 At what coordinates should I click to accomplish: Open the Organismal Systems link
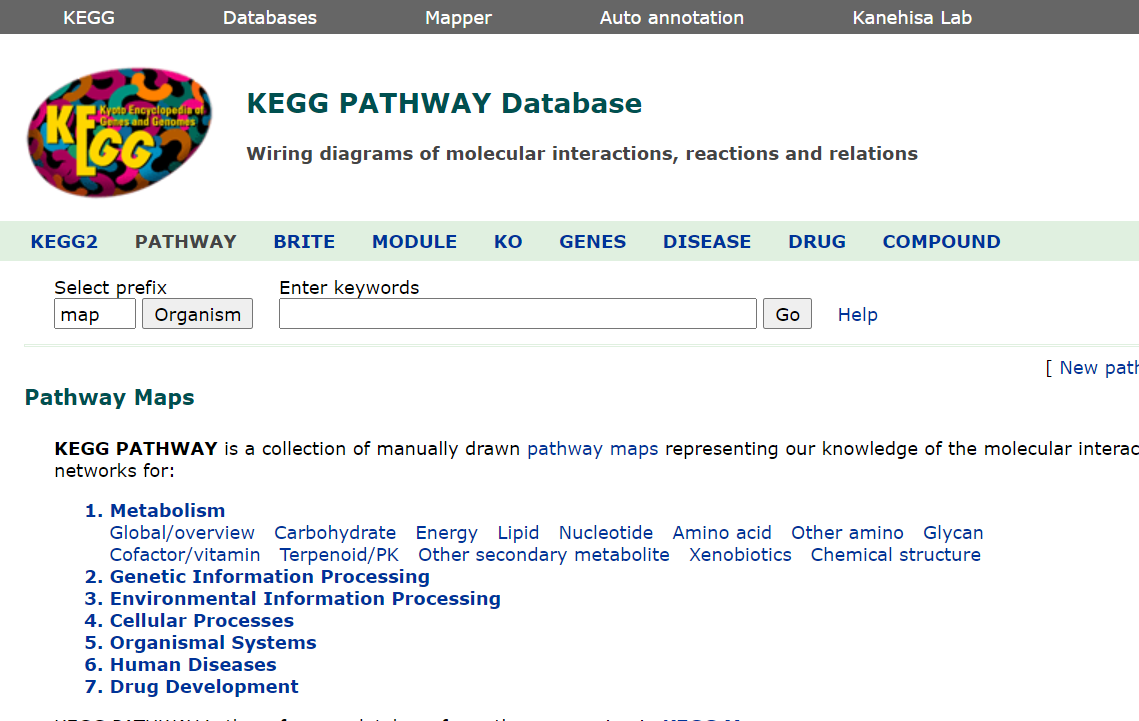(213, 643)
